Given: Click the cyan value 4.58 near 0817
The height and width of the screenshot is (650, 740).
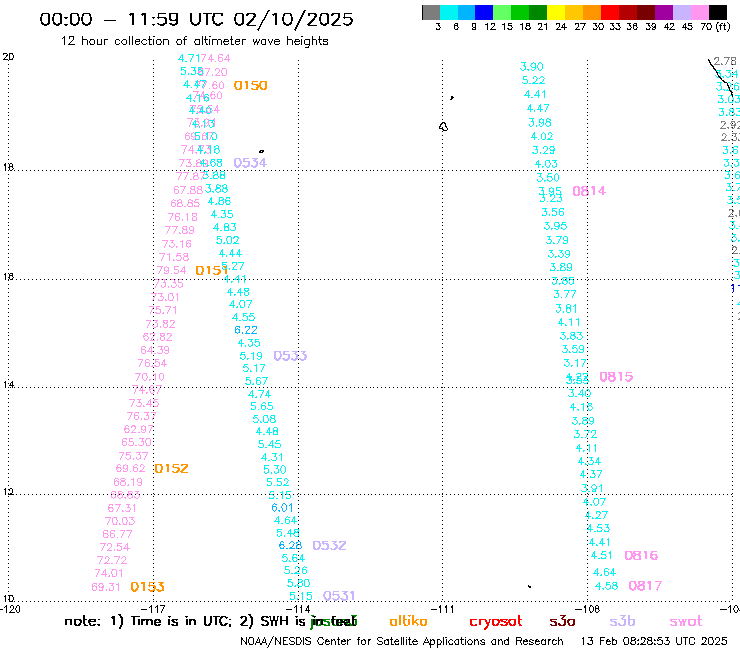Looking at the screenshot, I should (606, 586).
